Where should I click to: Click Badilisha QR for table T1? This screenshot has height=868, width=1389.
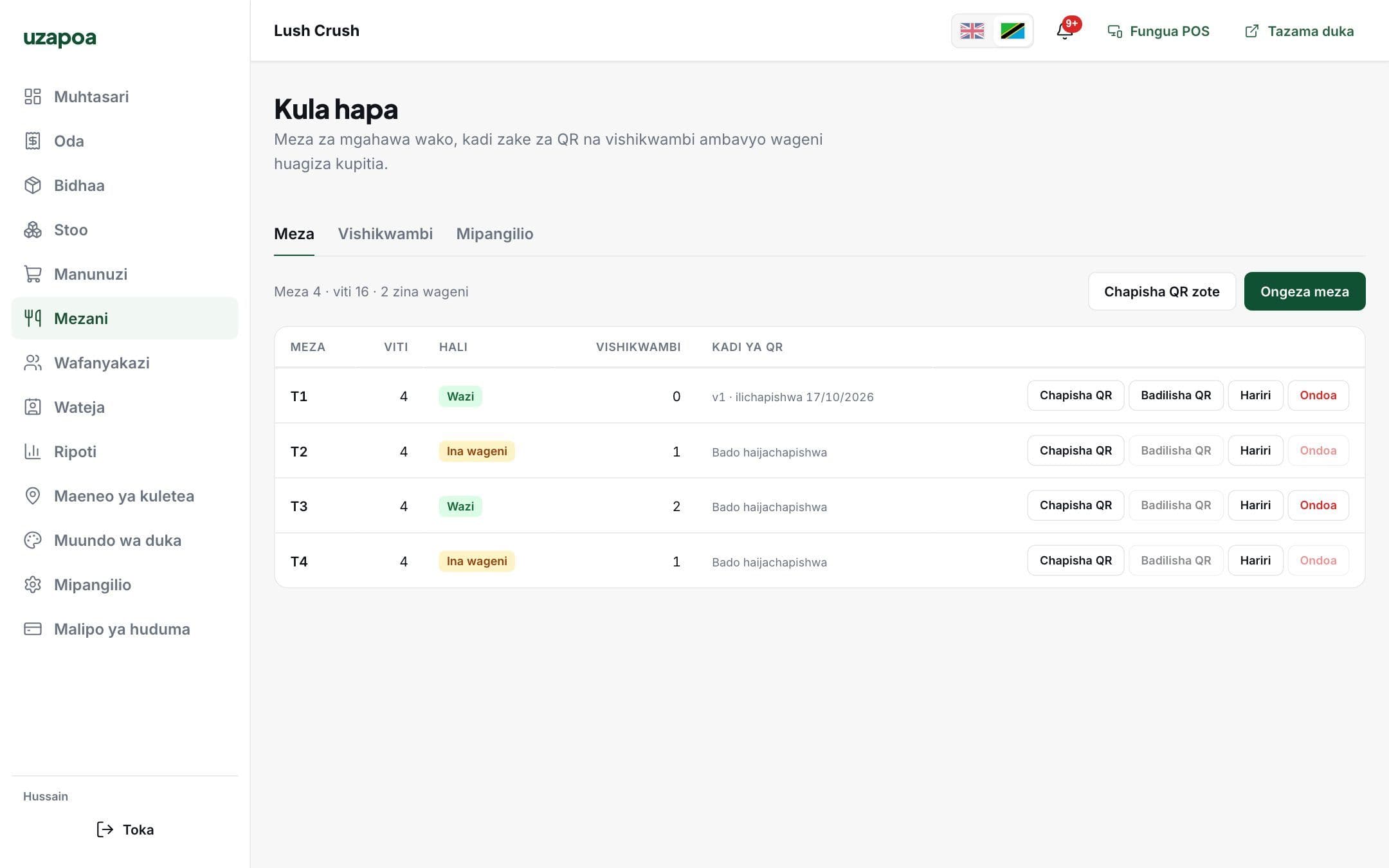pos(1176,395)
